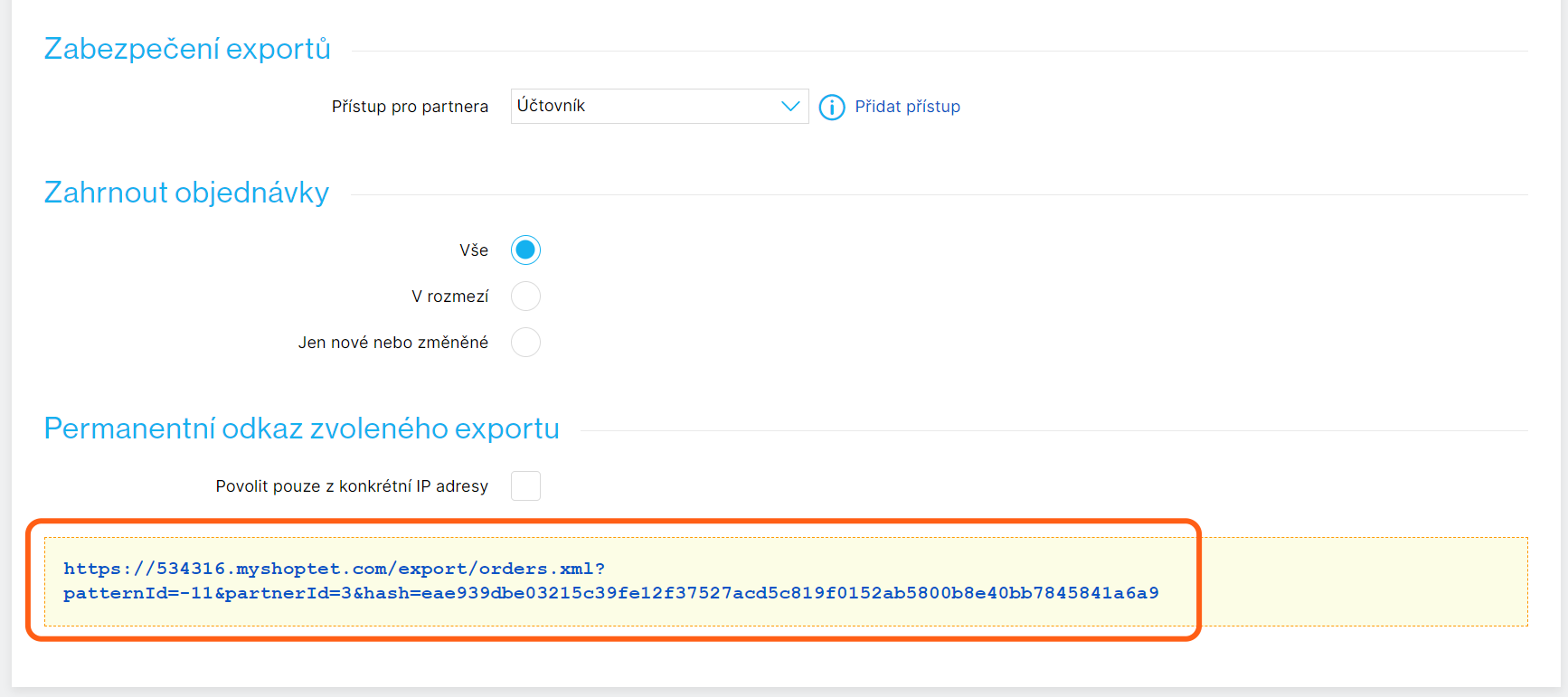Image resolution: width=1568 pixels, height=697 pixels.
Task: Click the 'Zahrnout objednávky' heading
Action: (x=186, y=193)
